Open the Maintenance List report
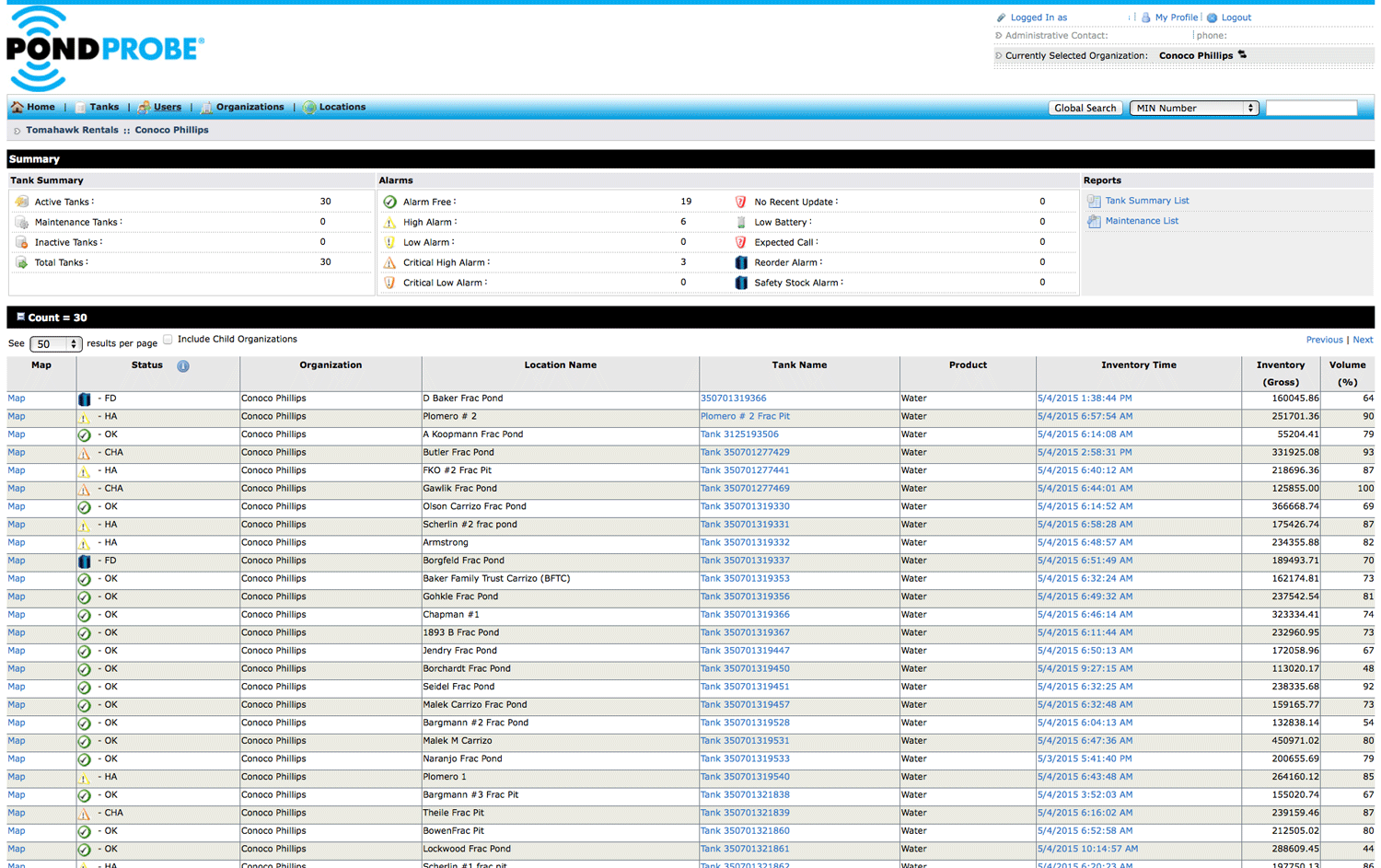This screenshot has height=868, width=1381. (x=1141, y=221)
